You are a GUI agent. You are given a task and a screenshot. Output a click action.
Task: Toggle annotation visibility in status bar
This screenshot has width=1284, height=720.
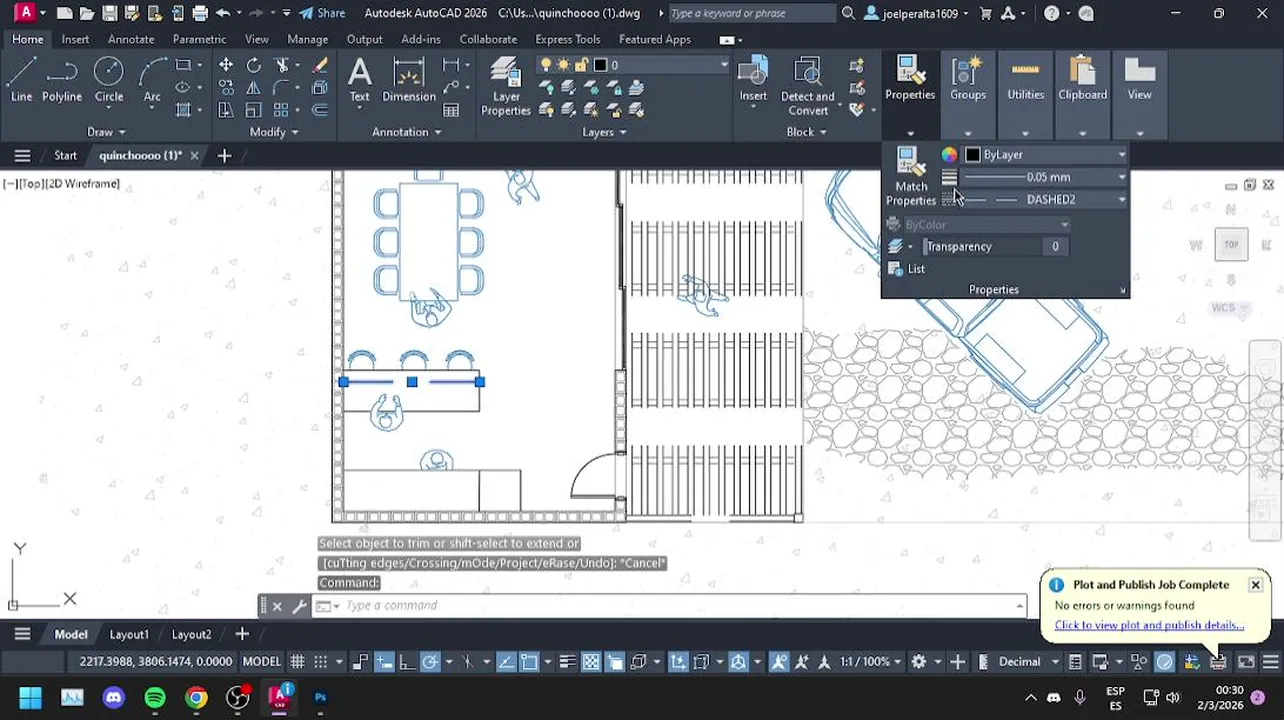click(779, 662)
